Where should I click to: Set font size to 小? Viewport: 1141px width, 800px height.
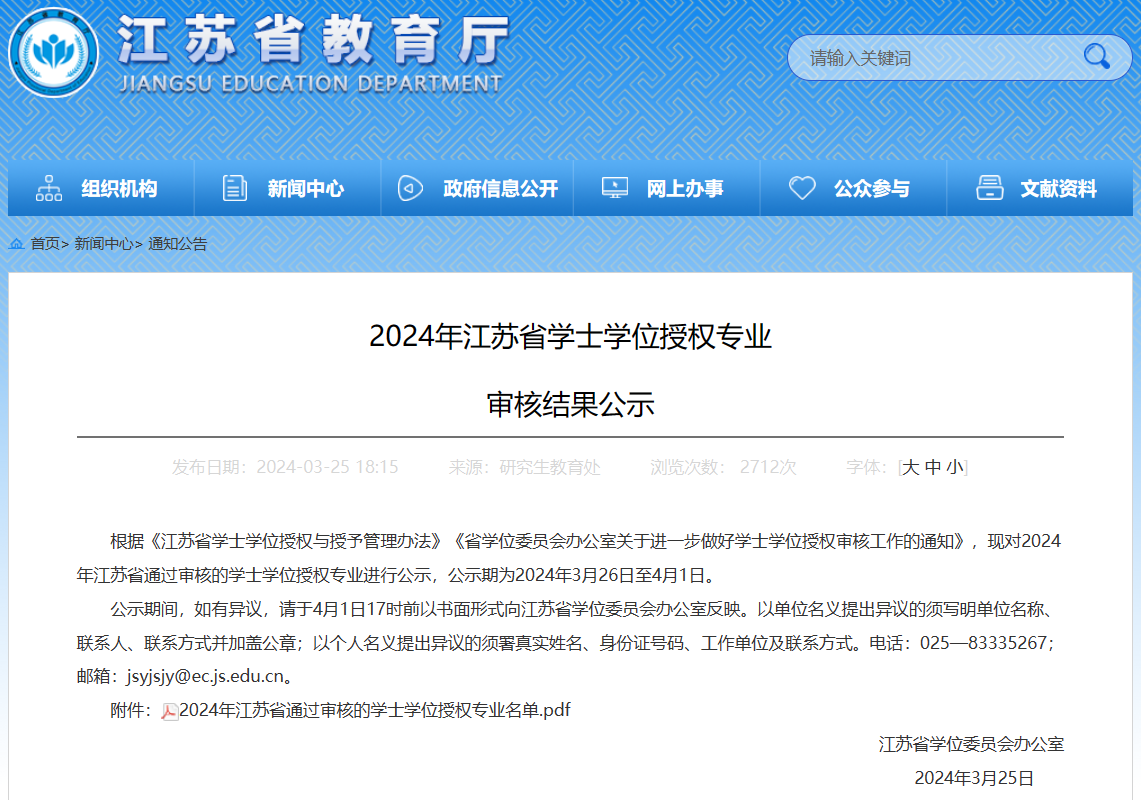click(955, 467)
